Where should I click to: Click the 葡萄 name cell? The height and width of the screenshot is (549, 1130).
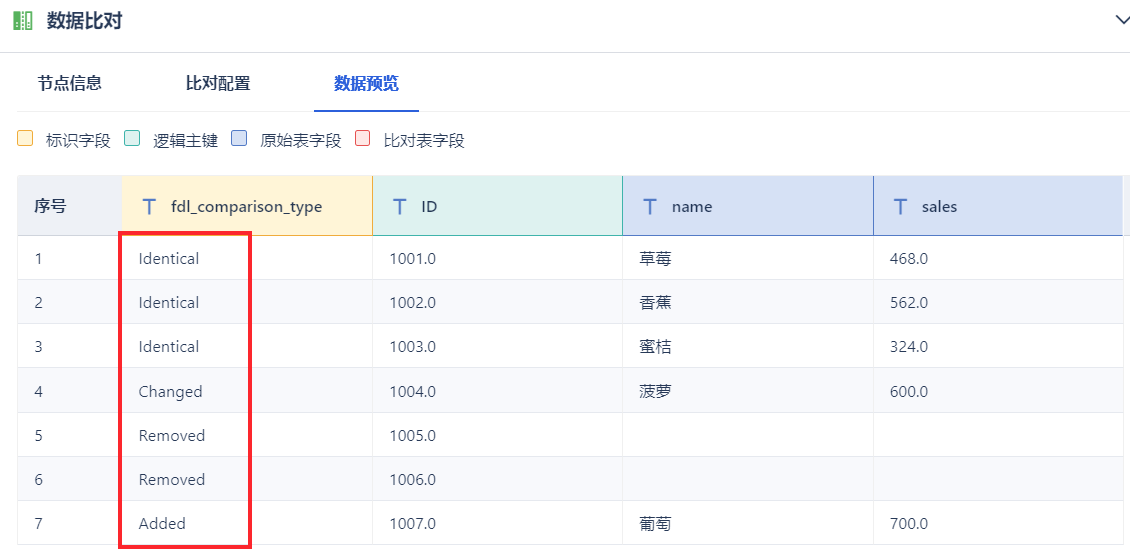tap(655, 523)
